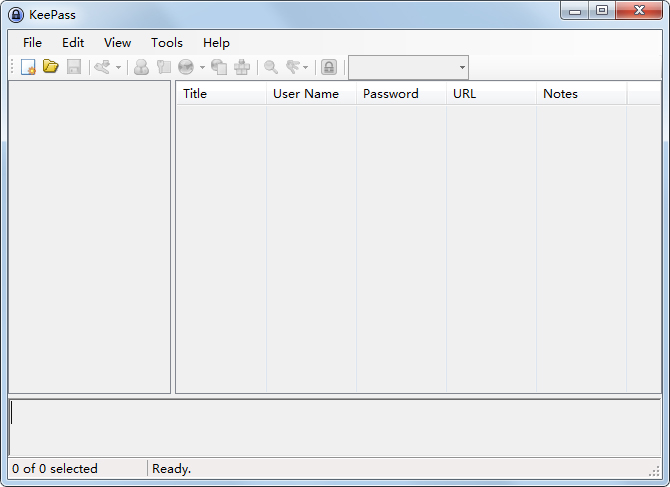Viewport: 670px width, 487px height.
Task: Click the Copy User Name person icon
Action: (141, 67)
